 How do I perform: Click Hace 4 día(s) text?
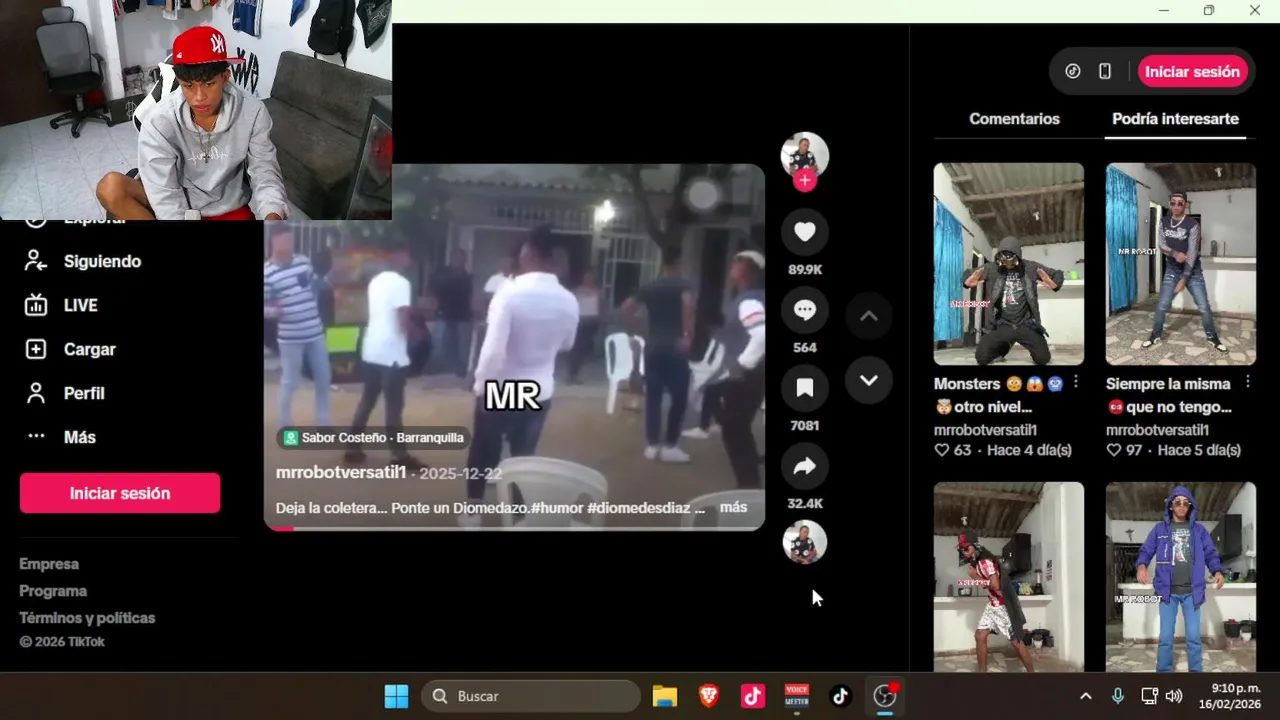(1029, 451)
